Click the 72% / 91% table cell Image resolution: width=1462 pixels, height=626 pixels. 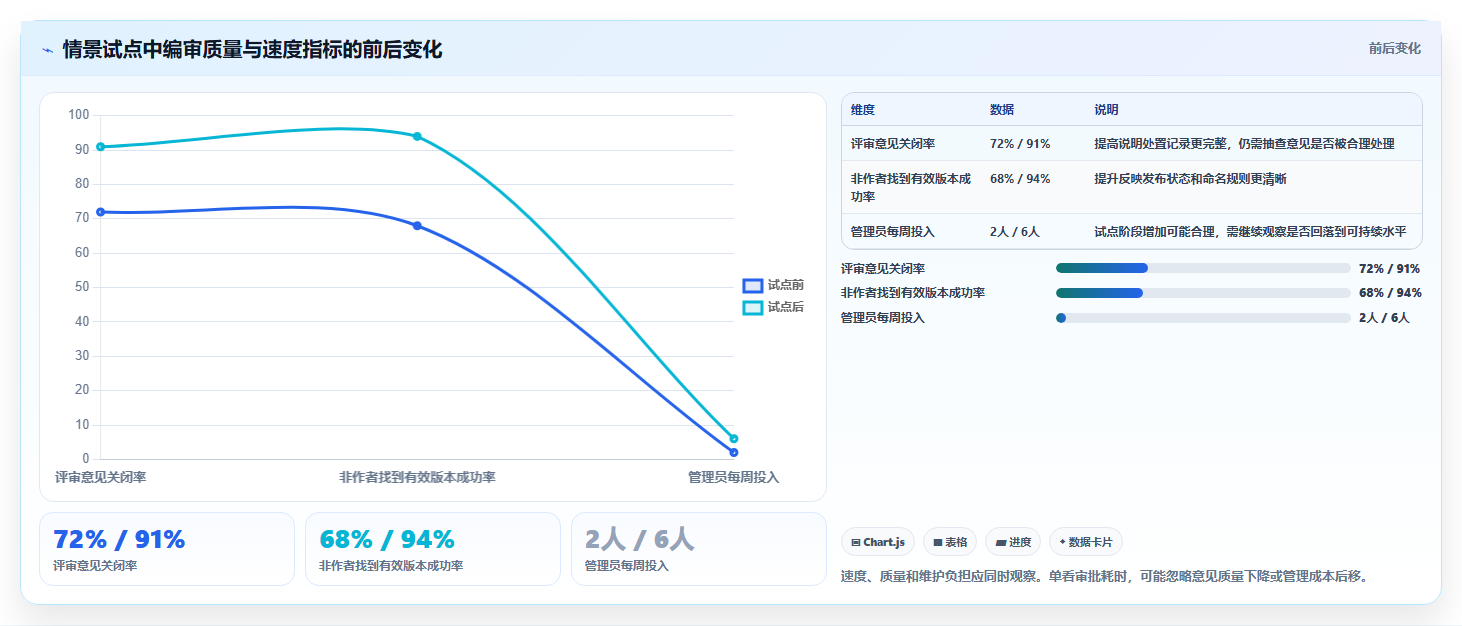(1020, 144)
